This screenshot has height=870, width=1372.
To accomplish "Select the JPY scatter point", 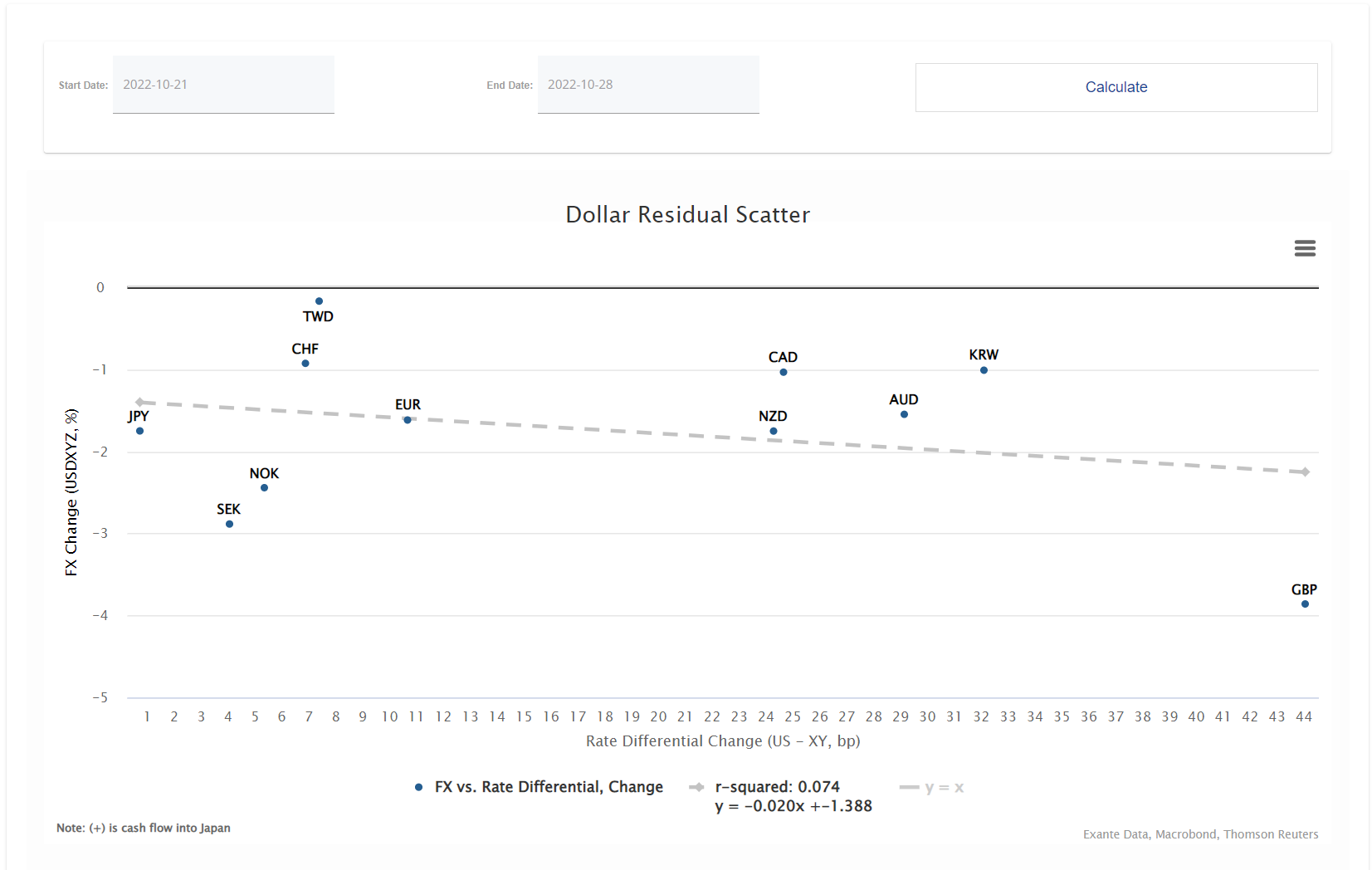I will (142, 430).
